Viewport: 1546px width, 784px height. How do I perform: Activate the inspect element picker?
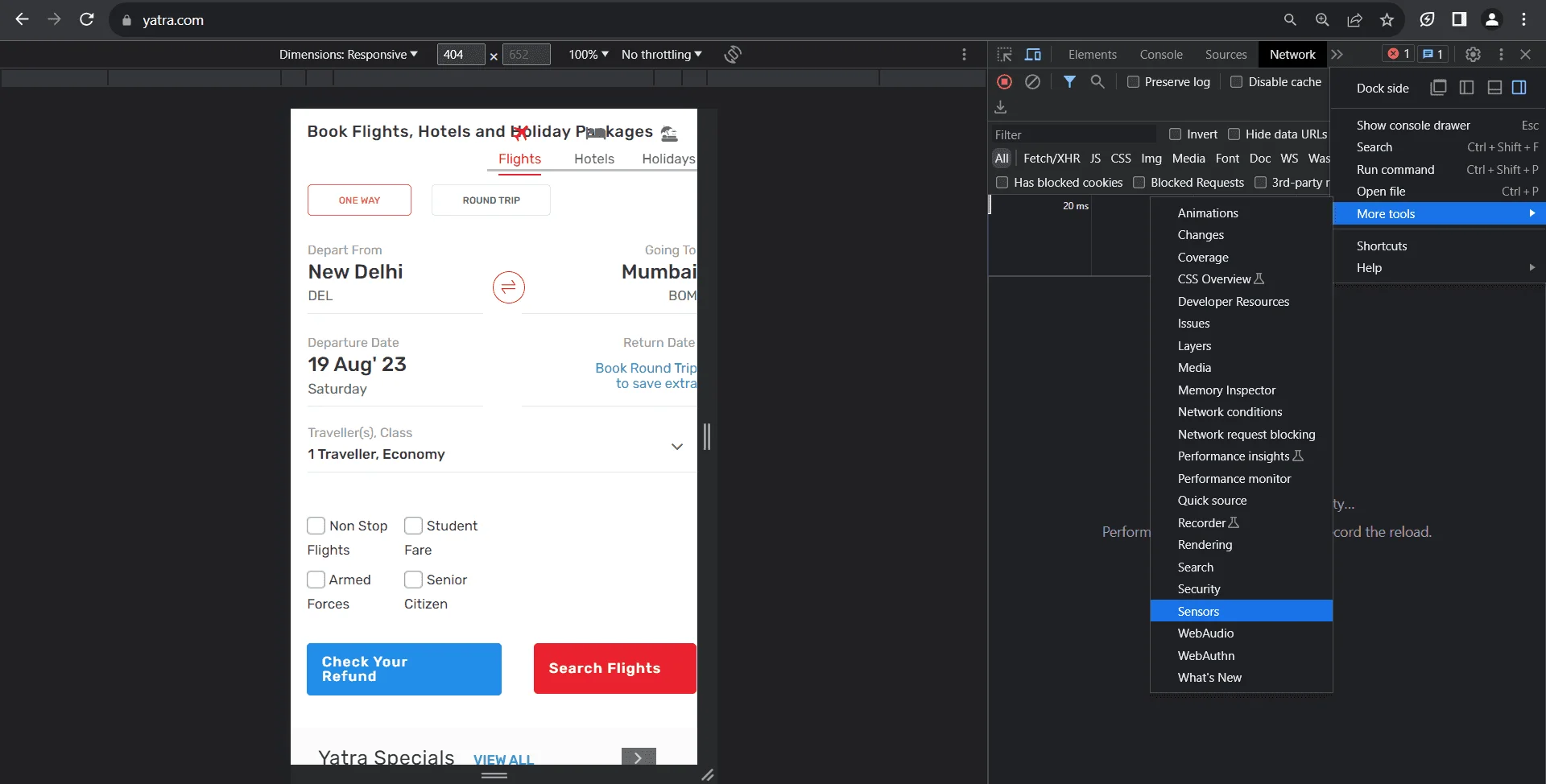click(x=1004, y=54)
